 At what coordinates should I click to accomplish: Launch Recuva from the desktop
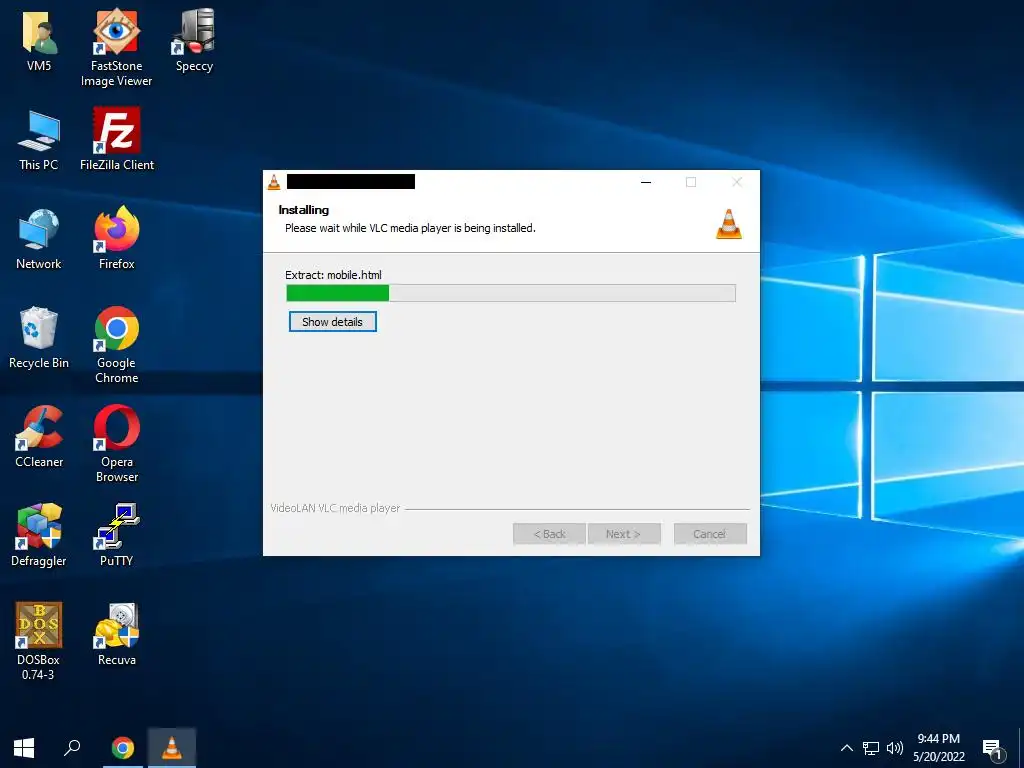click(x=117, y=635)
